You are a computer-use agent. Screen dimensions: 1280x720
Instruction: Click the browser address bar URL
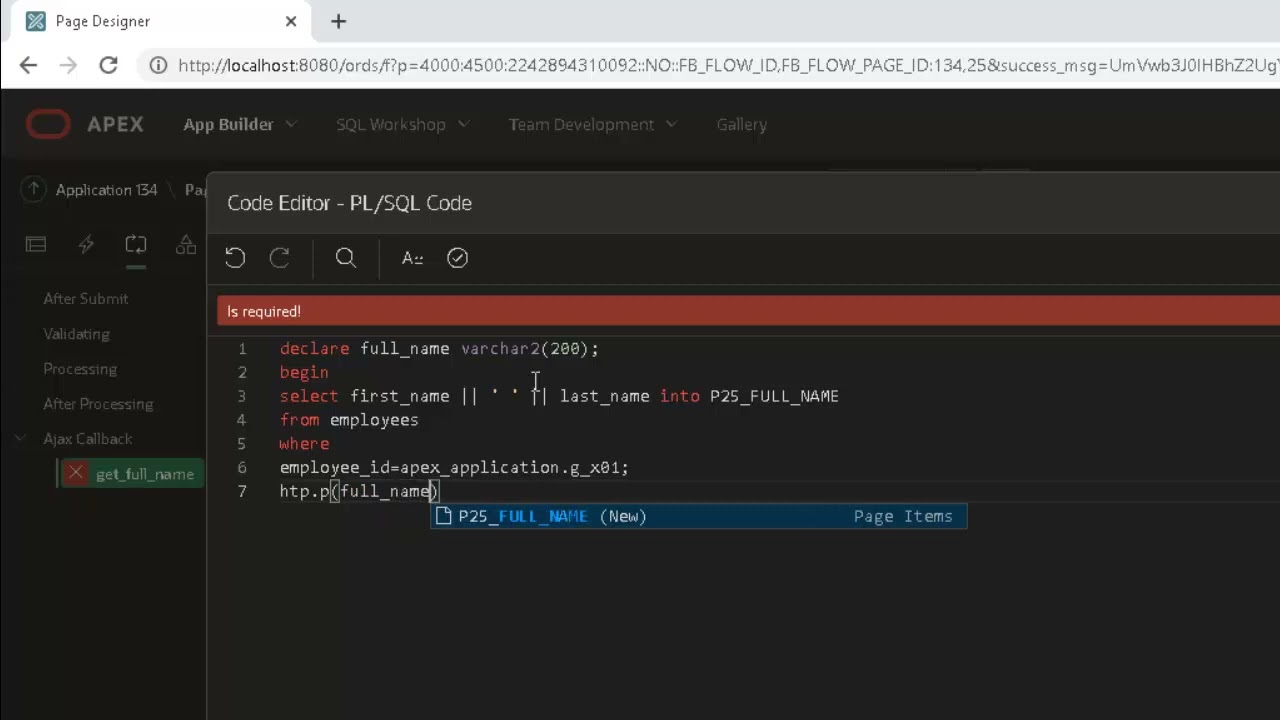tap(728, 65)
